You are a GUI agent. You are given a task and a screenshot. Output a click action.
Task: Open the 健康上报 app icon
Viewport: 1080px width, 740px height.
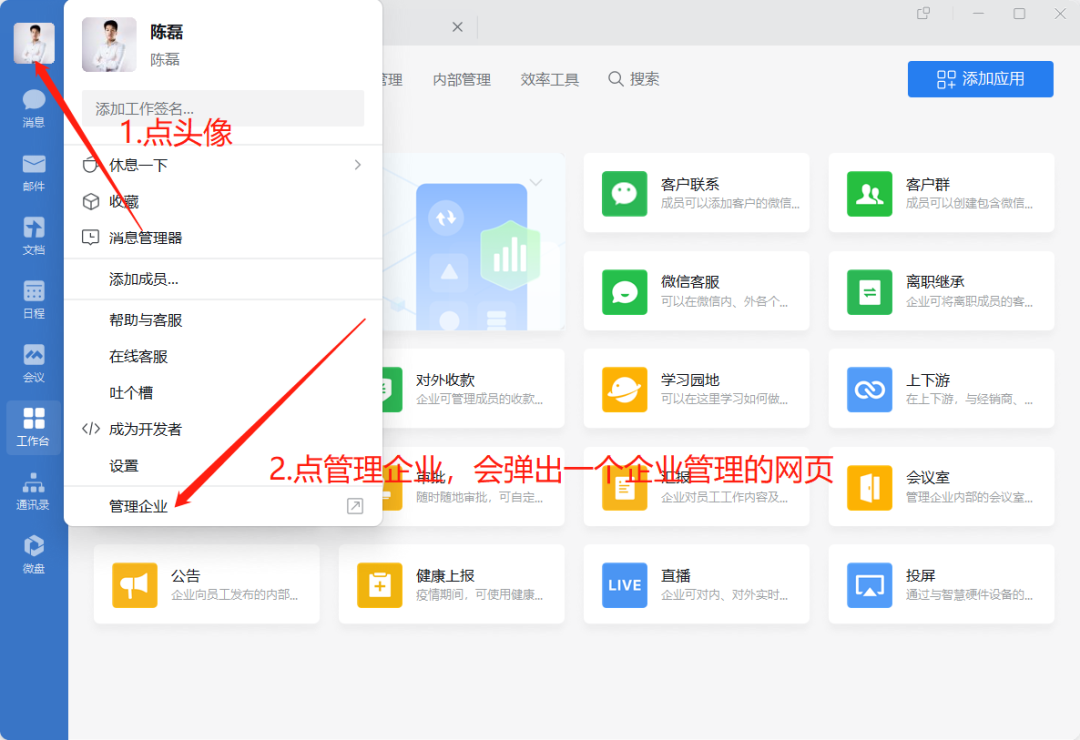(380, 586)
